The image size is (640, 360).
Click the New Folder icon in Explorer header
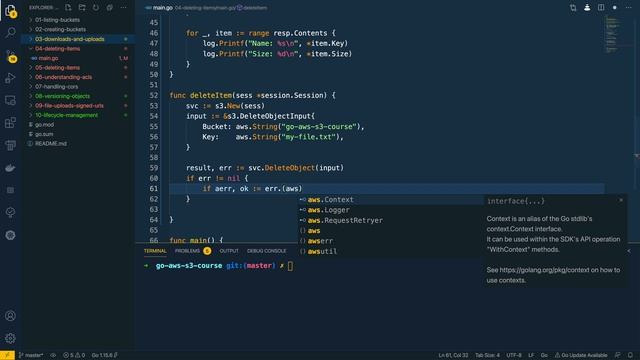[x=82, y=7]
